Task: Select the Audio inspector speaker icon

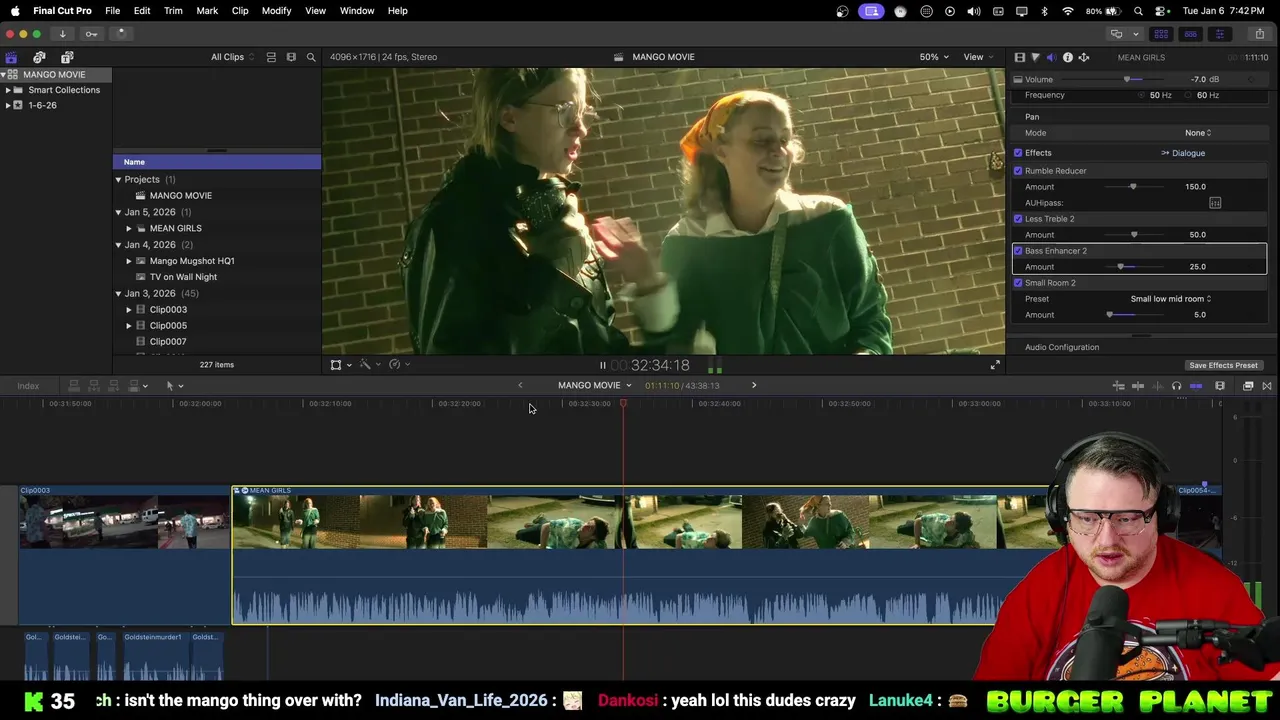Action: [x=1051, y=58]
